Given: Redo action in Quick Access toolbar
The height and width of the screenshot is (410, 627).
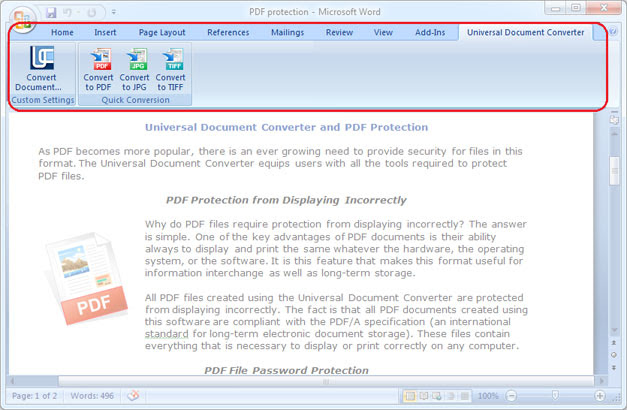Looking at the screenshot, I should pos(92,12).
